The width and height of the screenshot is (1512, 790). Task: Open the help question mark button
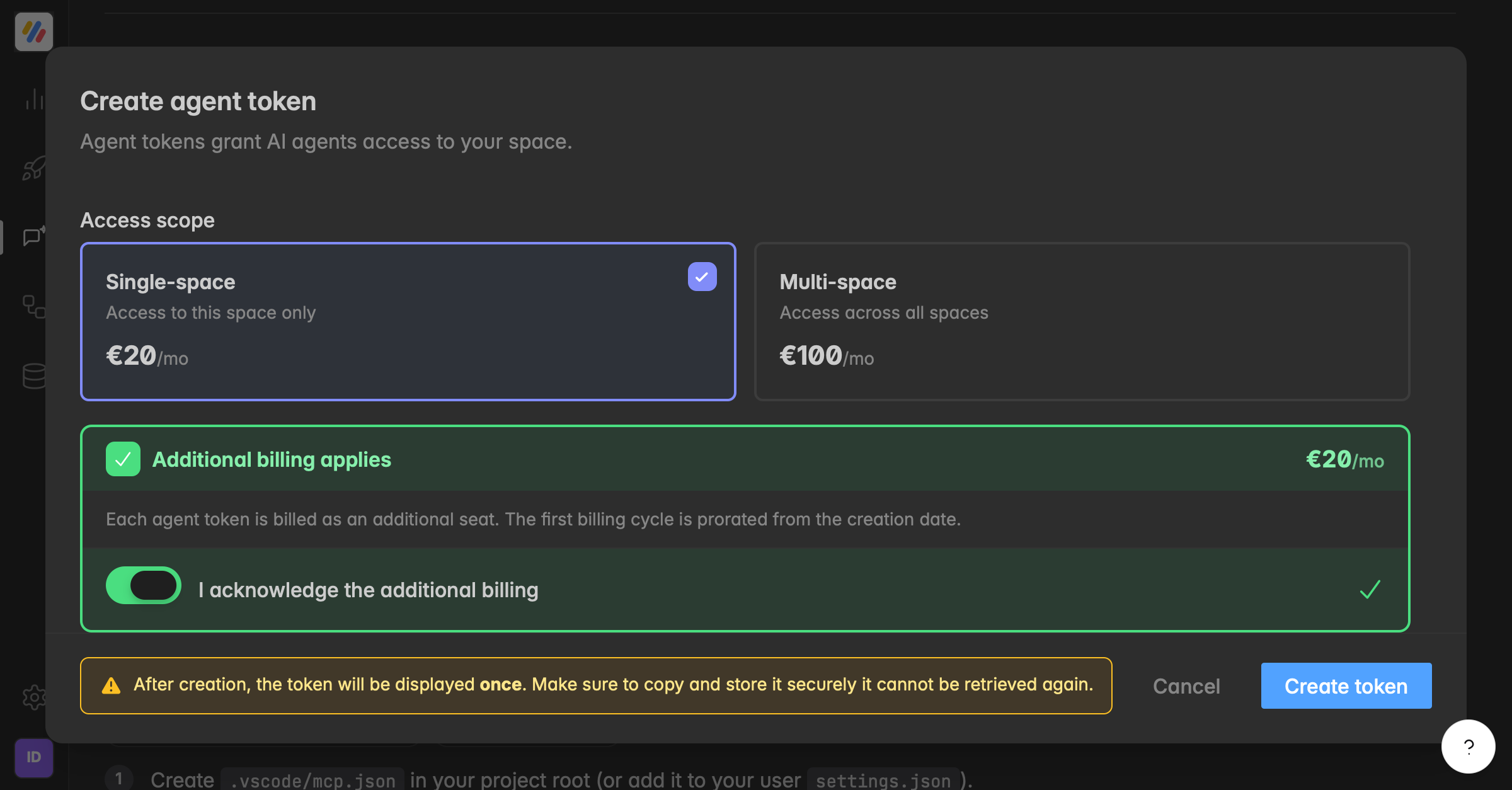pos(1469,747)
